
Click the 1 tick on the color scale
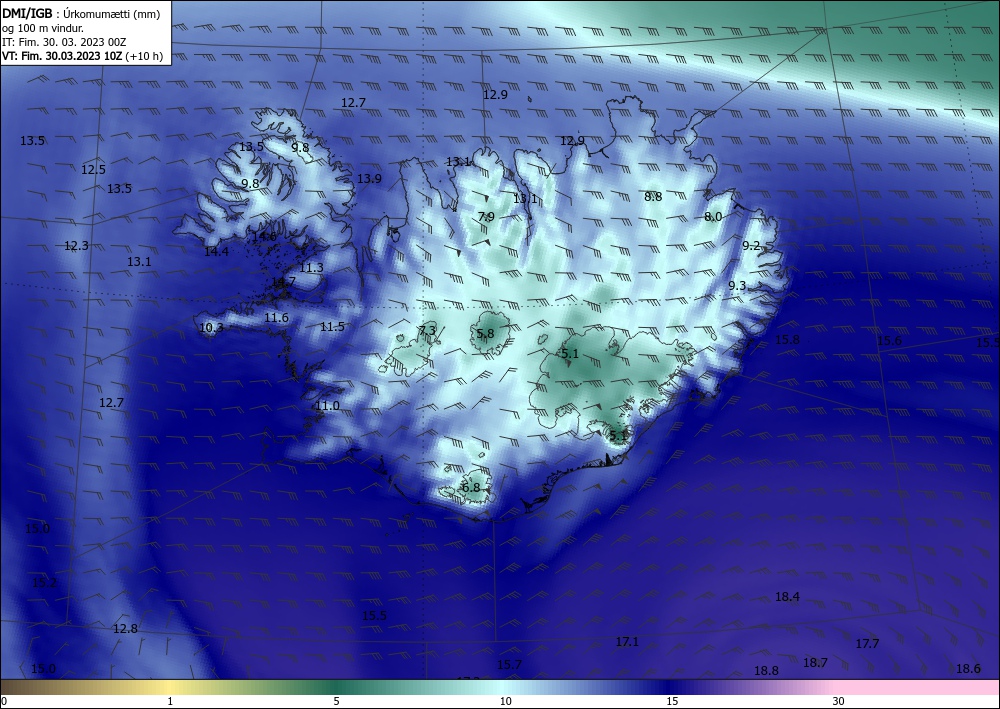[x=170, y=702]
